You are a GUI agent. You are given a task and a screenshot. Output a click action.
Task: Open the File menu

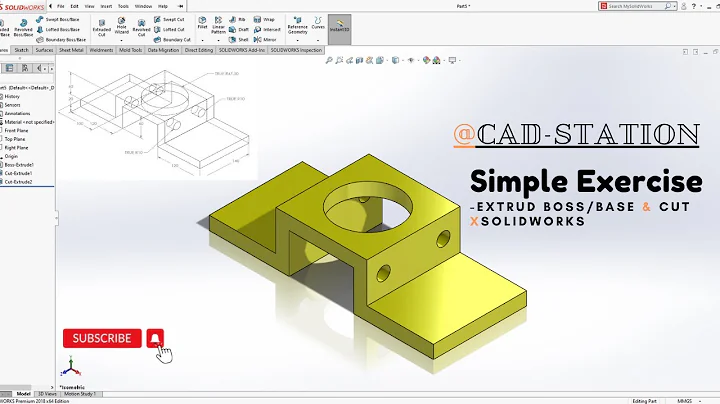tap(61, 6)
